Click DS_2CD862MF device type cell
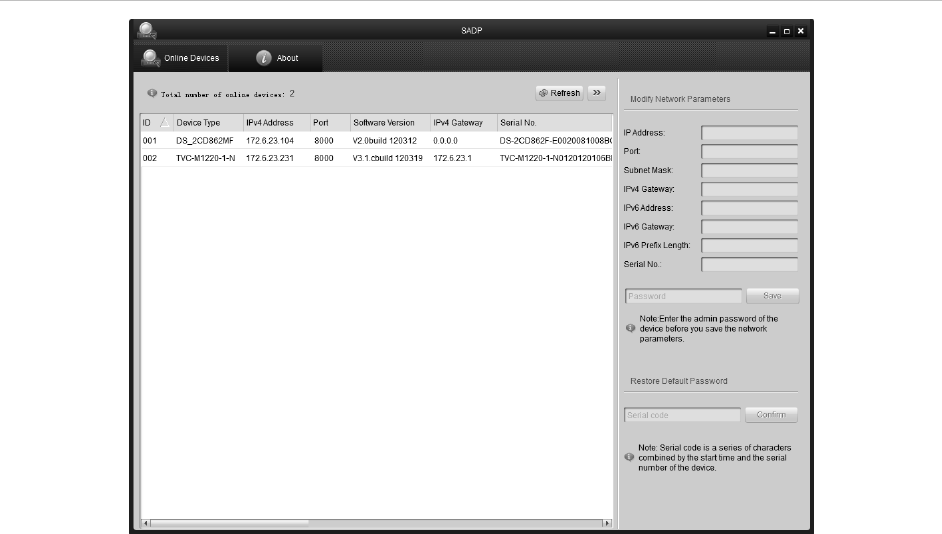 [205, 141]
